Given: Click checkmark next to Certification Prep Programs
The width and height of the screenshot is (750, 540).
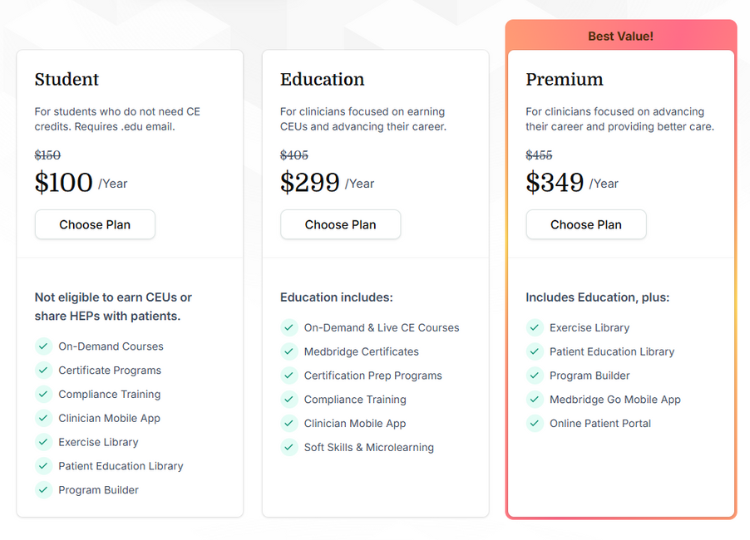Looking at the screenshot, I should coord(289,375).
